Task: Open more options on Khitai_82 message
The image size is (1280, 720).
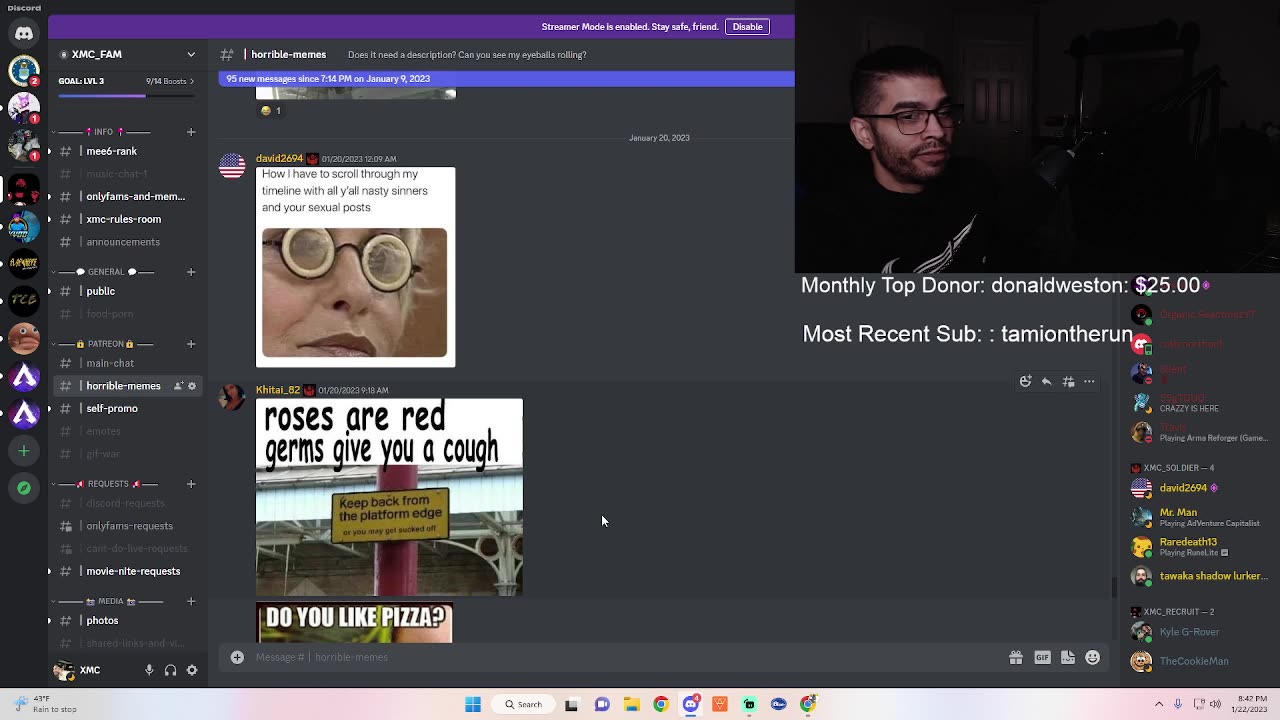Action: tap(1089, 381)
